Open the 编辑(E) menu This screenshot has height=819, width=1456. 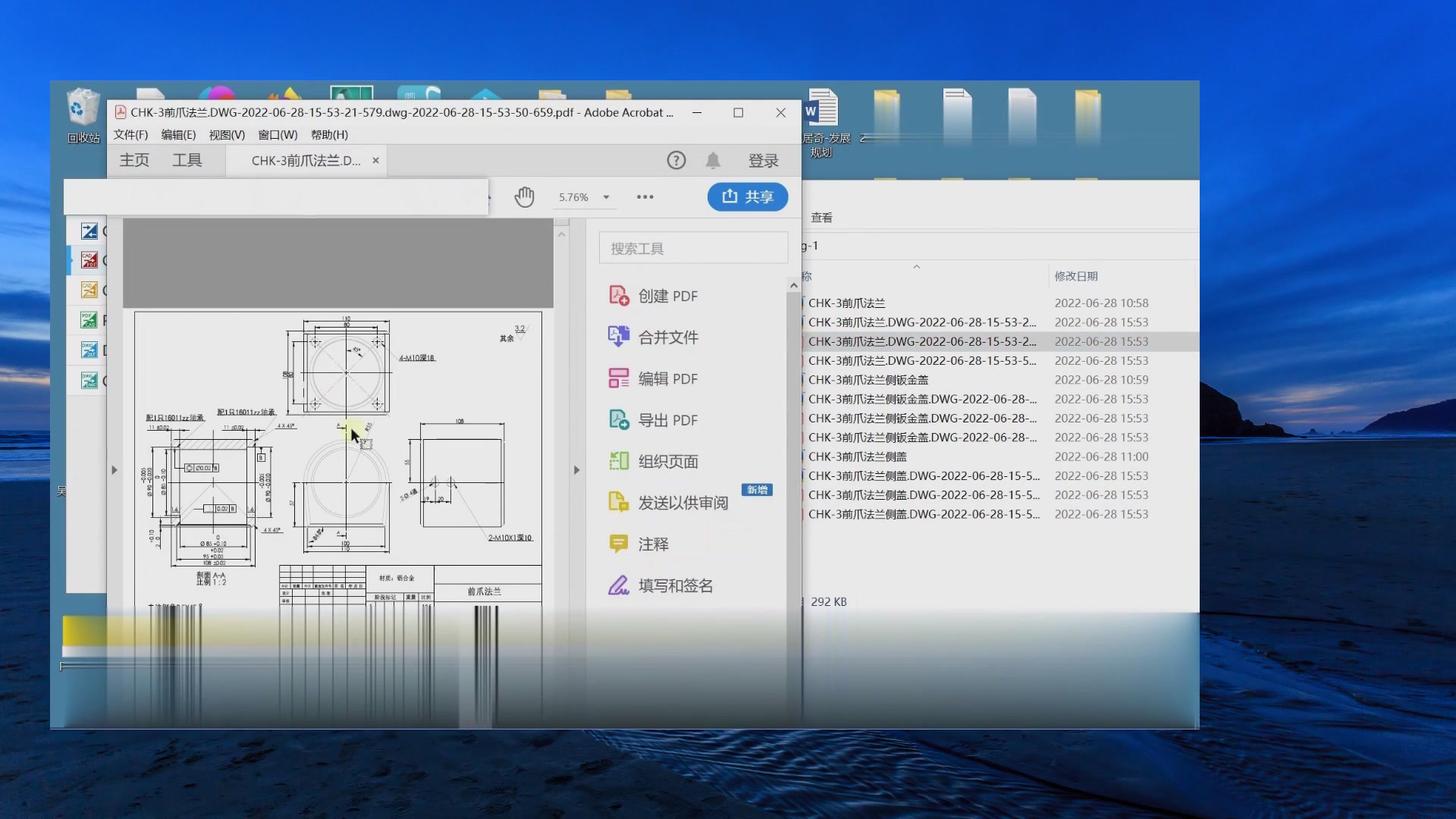(x=178, y=135)
